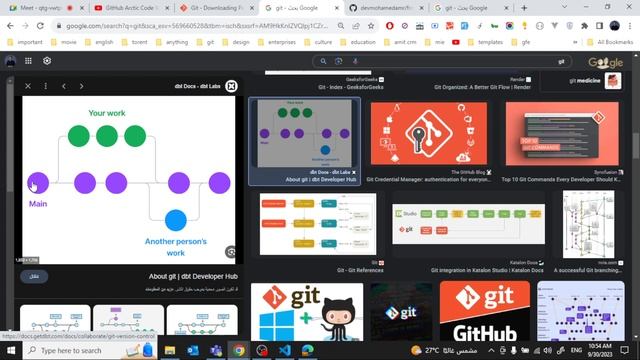Go back to previous browser page
This screenshot has width=640, height=360.
point(10,26)
